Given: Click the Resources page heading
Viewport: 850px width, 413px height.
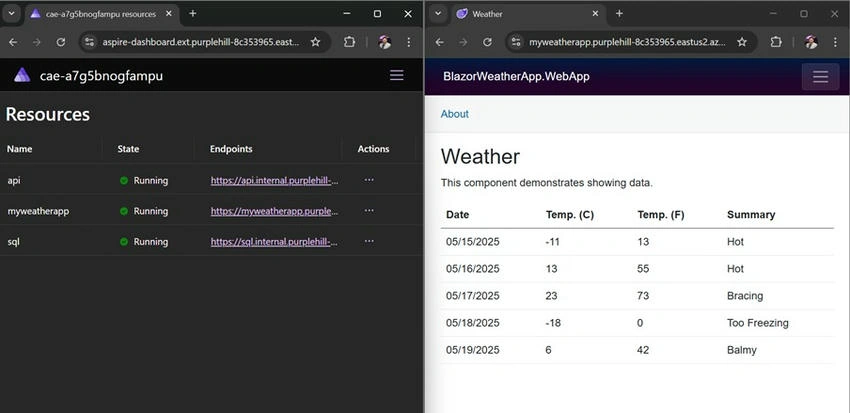Looking at the screenshot, I should point(48,114).
